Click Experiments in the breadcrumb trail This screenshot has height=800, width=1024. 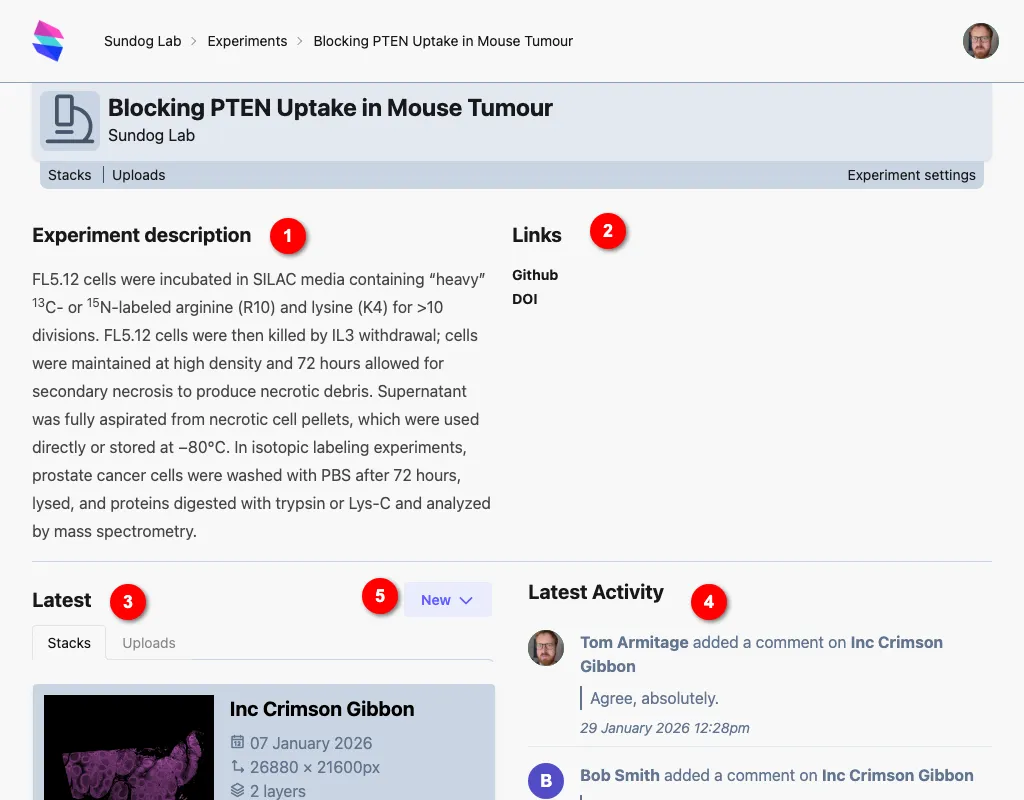pyautogui.click(x=247, y=41)
